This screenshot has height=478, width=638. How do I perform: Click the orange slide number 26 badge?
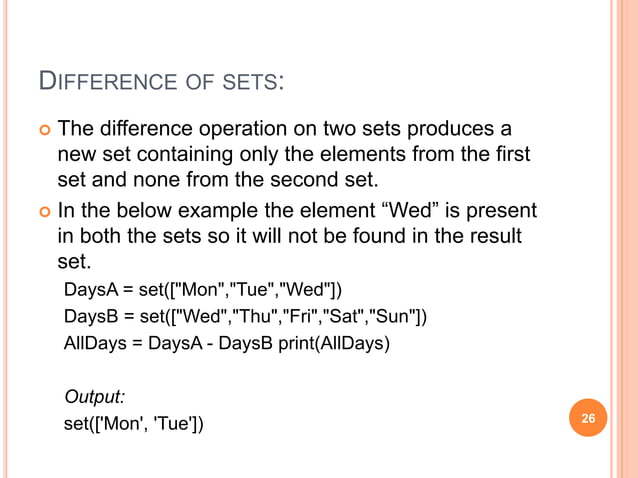tap(588, 419)
